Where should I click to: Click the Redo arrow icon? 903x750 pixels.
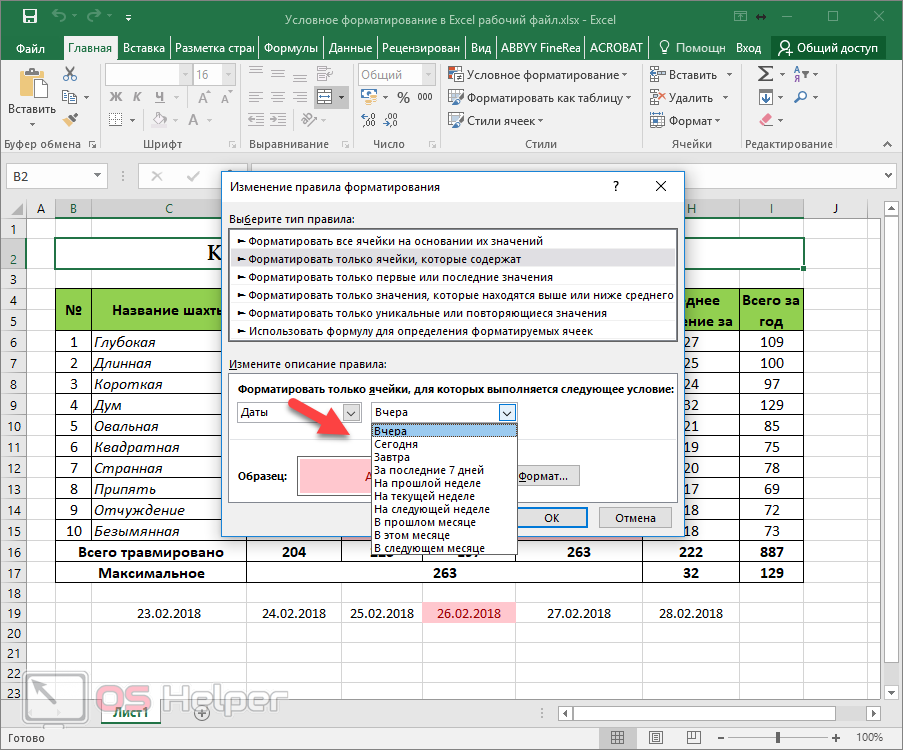[93, 17]
